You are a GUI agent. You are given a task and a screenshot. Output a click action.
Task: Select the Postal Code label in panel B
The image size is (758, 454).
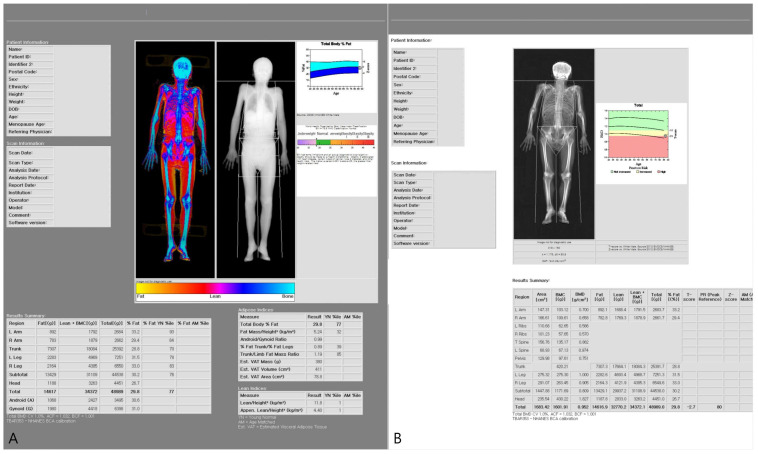405,76
